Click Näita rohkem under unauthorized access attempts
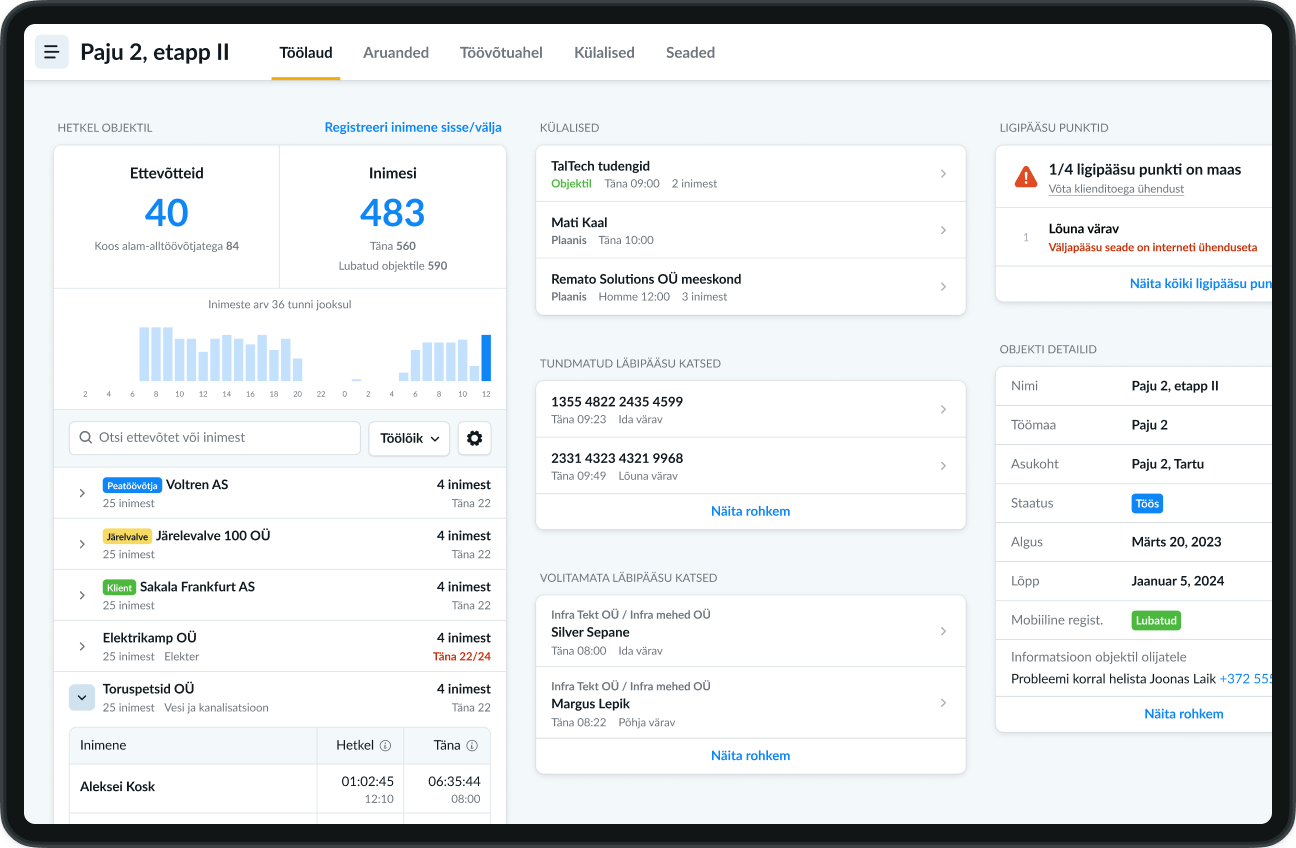1296x848 pixels. [751, 755]
